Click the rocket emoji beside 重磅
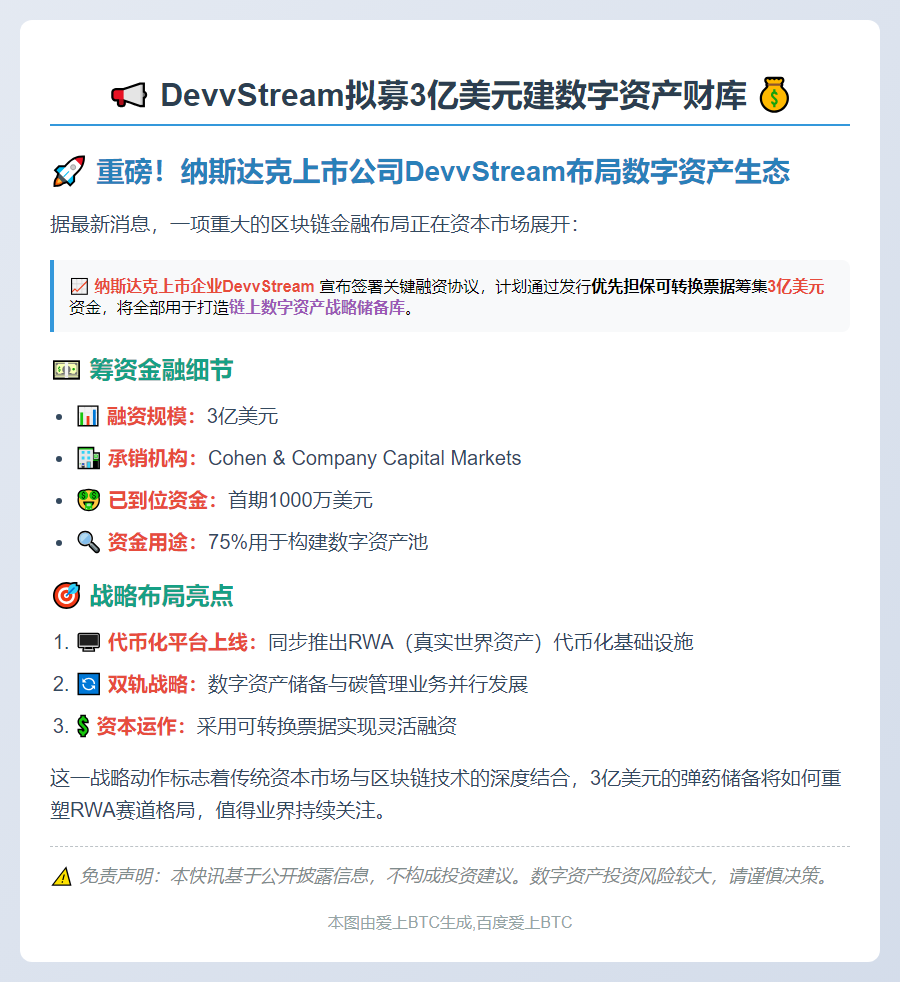This screenshot has height=982, width=900. pos(69,172)
